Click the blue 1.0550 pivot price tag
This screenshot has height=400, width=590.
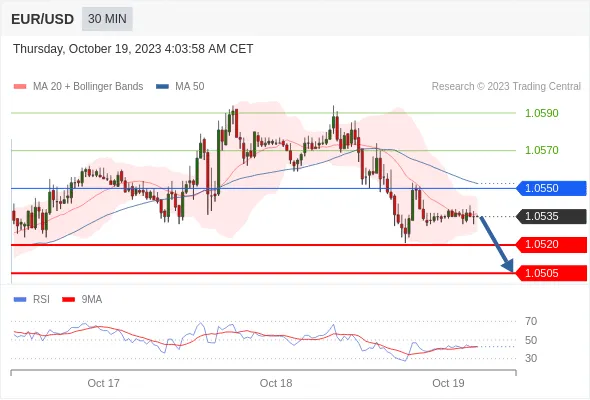pos(551,188)
